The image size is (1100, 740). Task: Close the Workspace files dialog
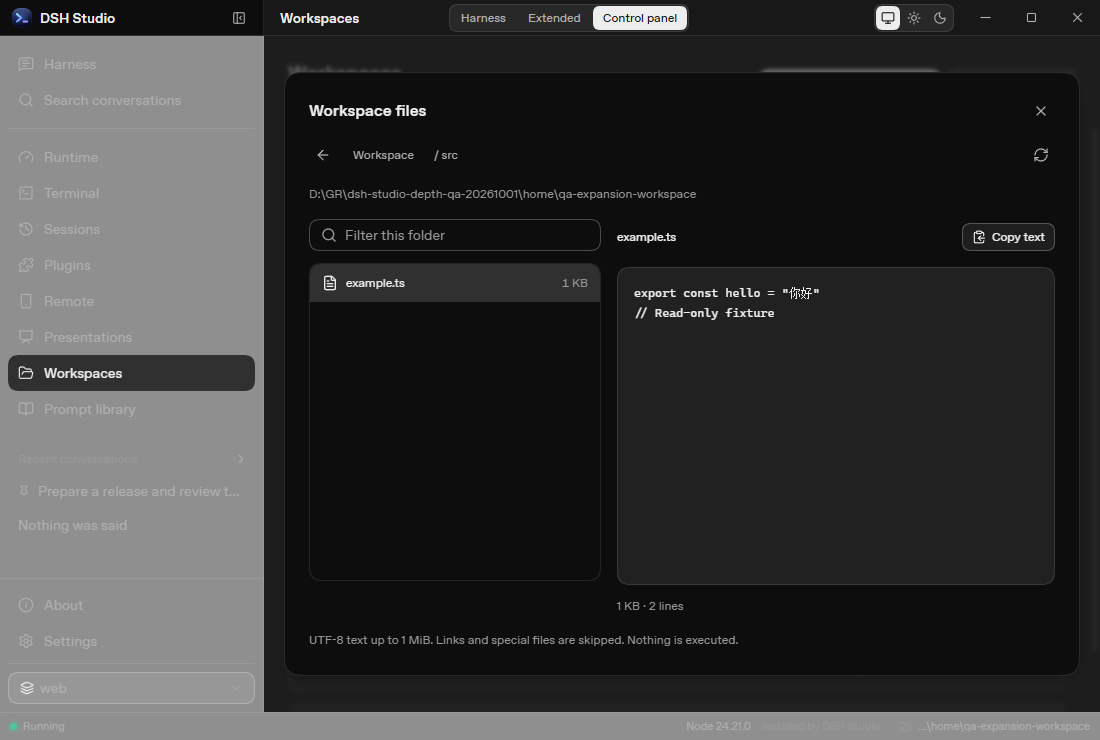coord(1040,111)
